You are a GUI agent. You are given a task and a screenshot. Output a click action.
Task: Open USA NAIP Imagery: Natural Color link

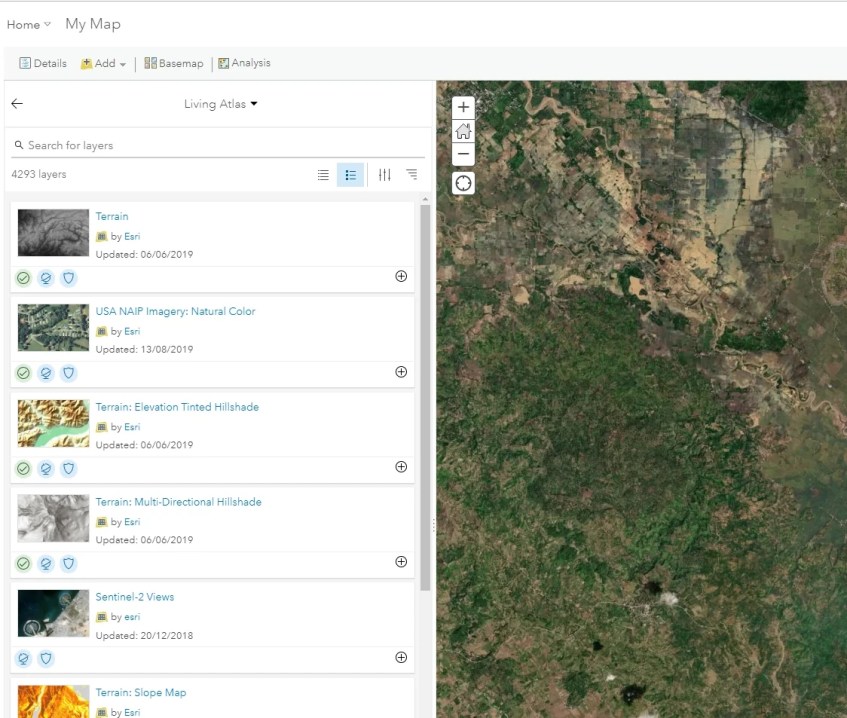click(175, 311)
